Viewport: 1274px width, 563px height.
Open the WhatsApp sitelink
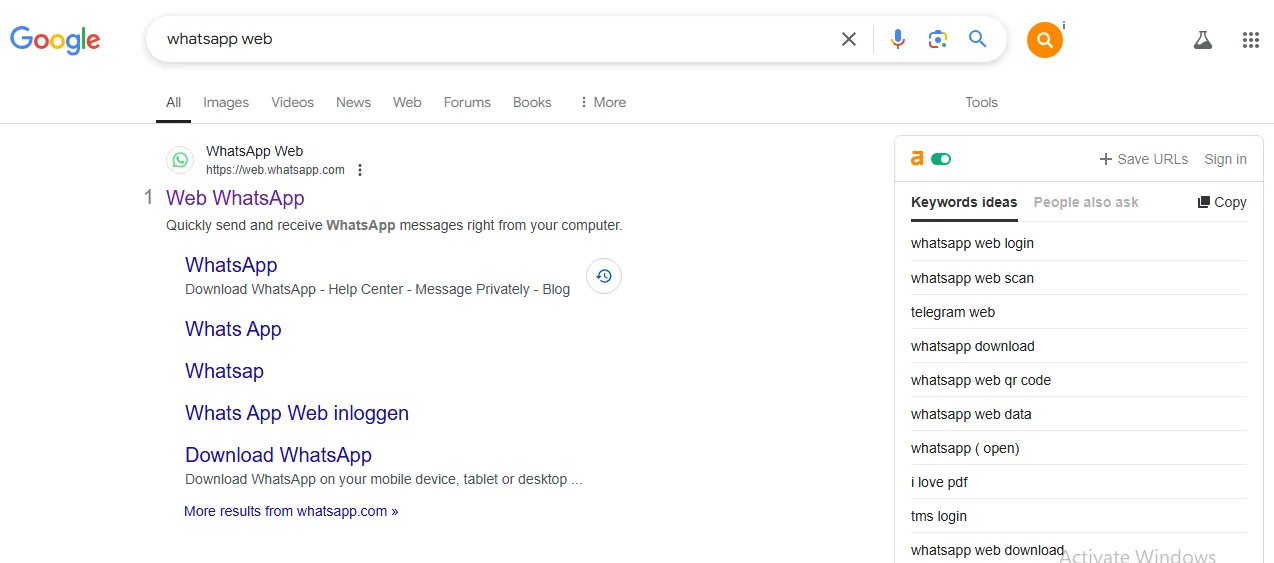click(231, 265)
